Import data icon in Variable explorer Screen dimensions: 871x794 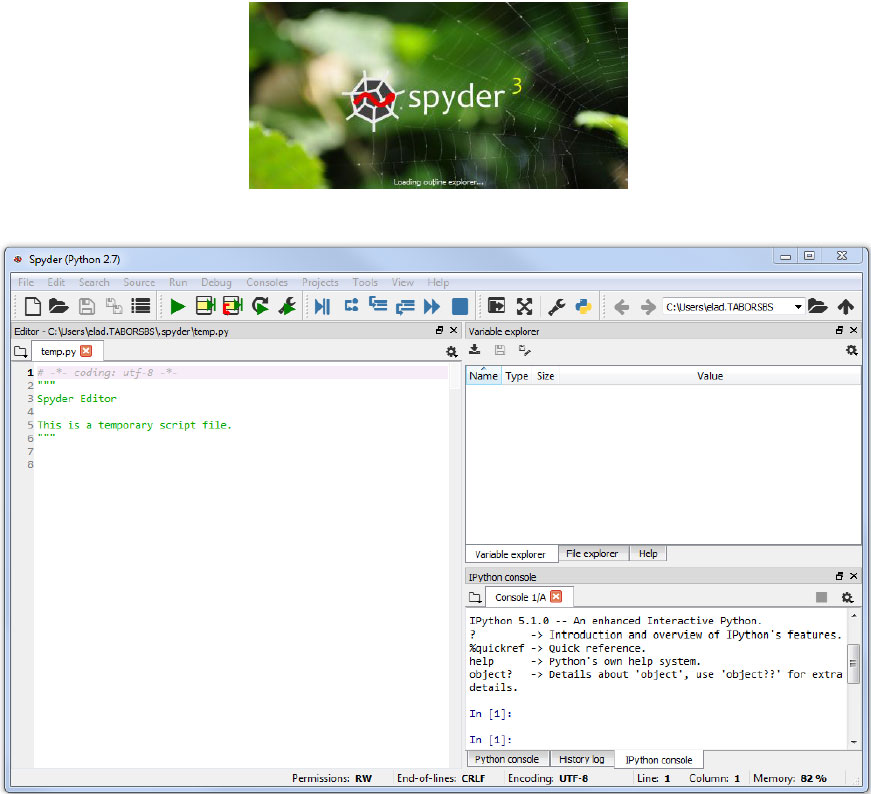click(x=474, y=349)
